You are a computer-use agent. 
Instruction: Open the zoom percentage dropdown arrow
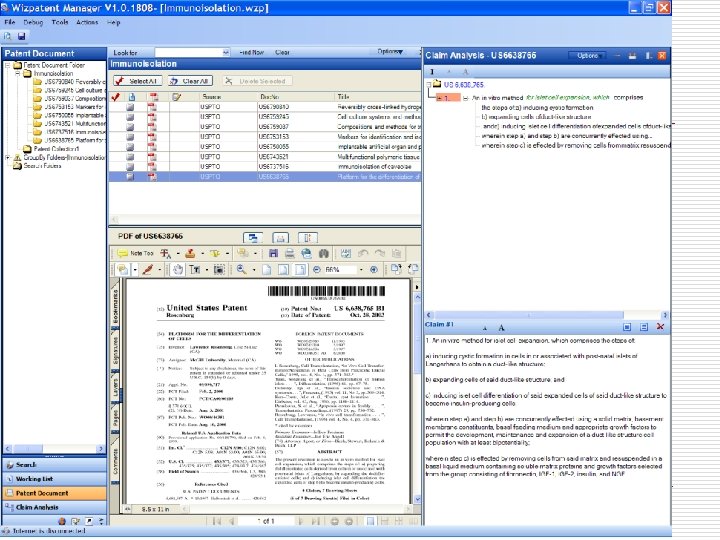[x=361, y=270]
